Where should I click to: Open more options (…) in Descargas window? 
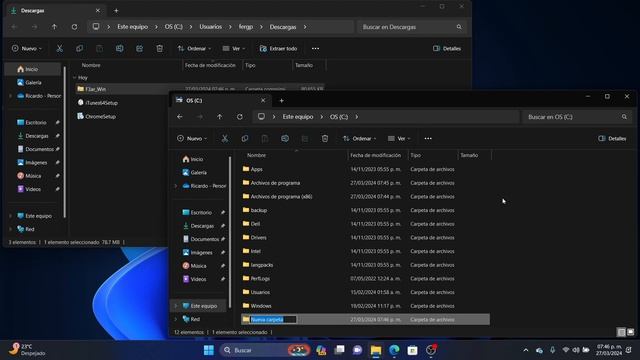pos(316,49)
